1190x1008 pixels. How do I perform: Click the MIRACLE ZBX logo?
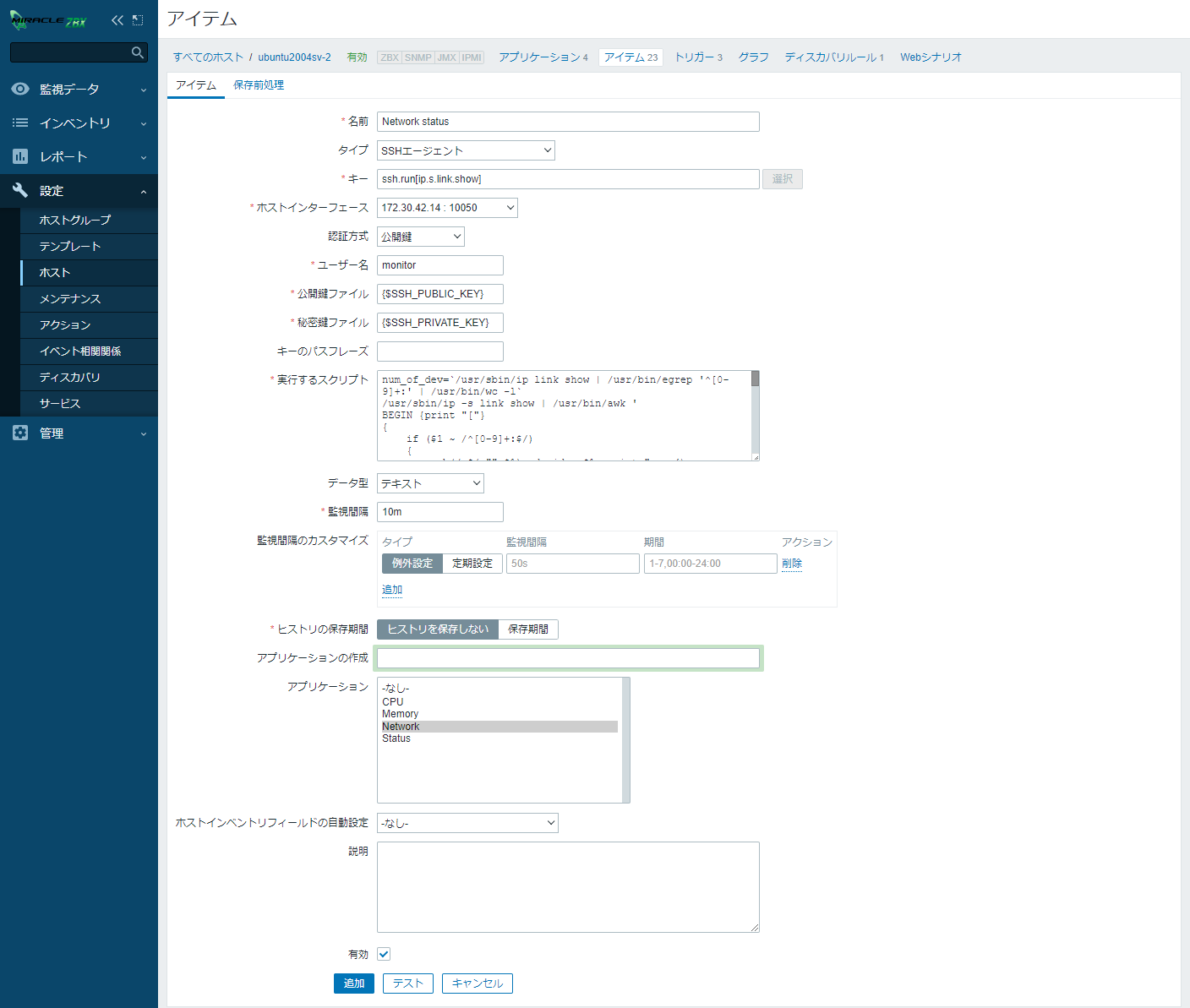point(48,20)
